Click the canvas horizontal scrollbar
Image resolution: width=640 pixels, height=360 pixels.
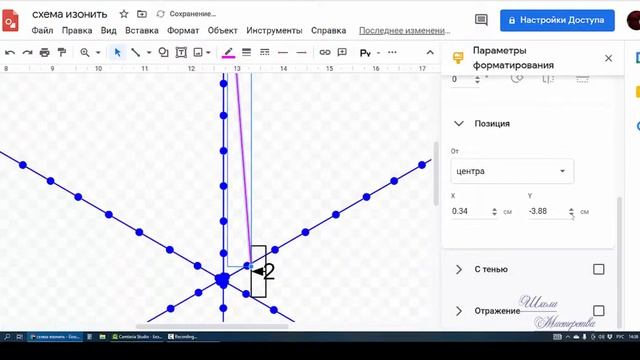click(x=212, y=326)
